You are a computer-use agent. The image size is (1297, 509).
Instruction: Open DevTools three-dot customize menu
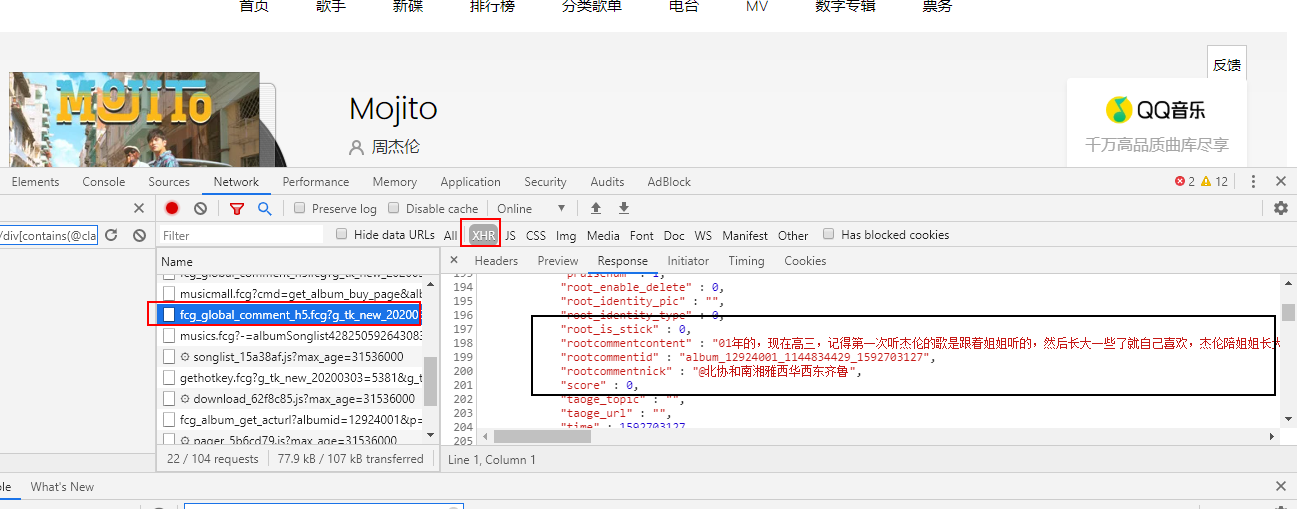pyautogui.click(x=1252, y=181)
